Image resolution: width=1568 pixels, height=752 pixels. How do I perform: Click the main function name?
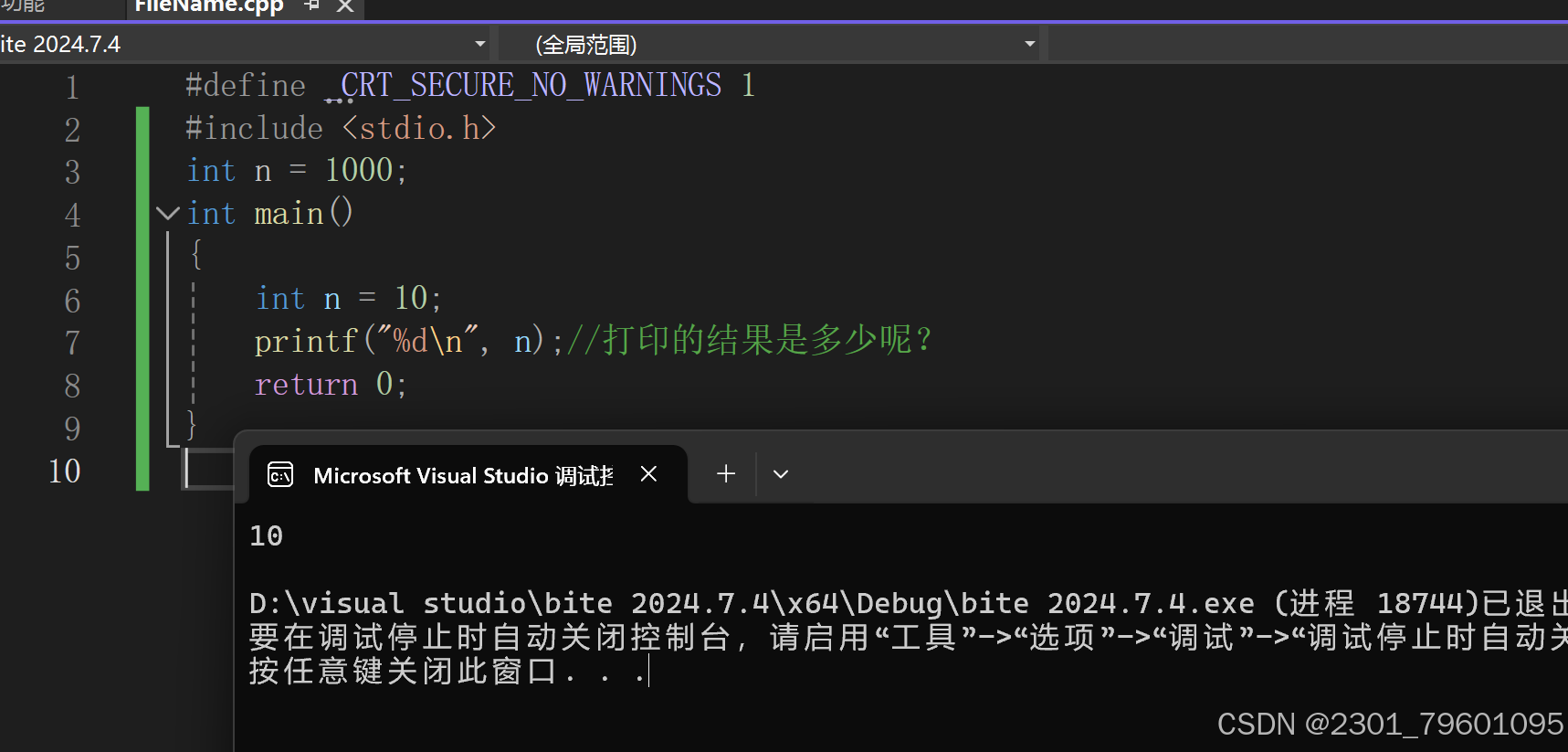pyautogui.click(x=289, y=214)
